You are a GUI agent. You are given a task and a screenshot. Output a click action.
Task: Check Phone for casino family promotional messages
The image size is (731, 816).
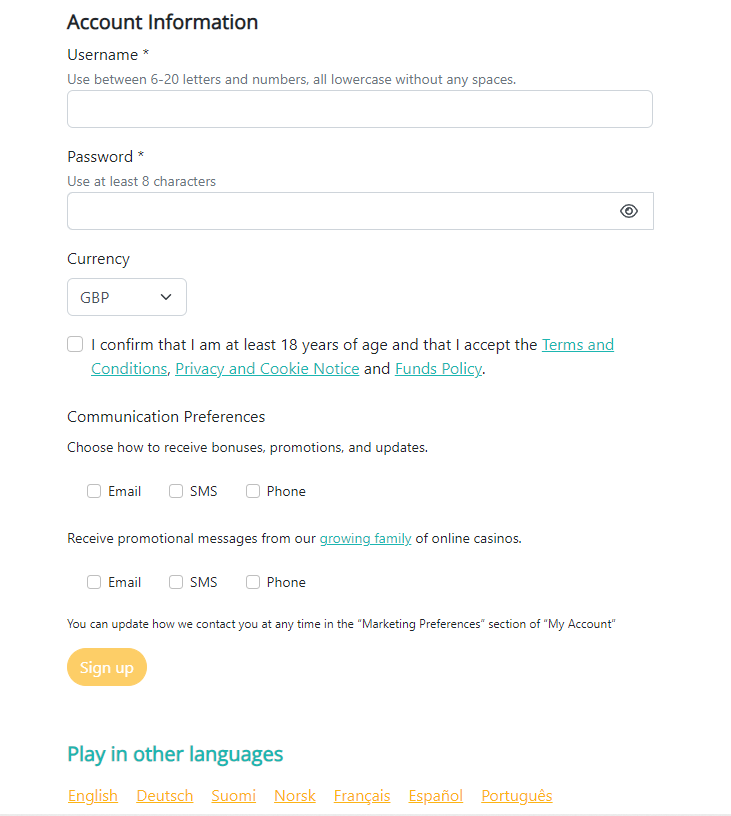[x=253, y=582]
